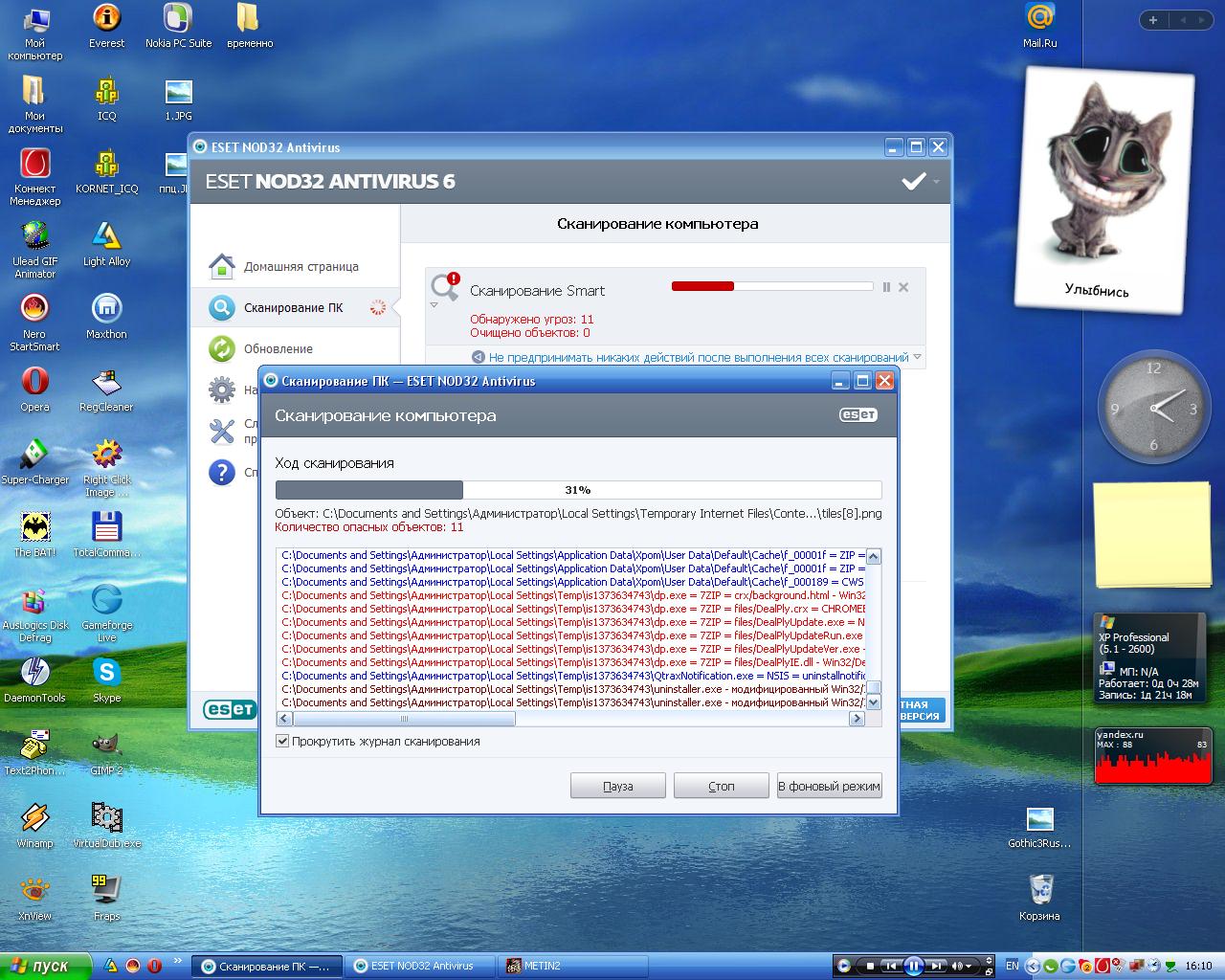Skip to next track in taskbar player

pos(938,966)
